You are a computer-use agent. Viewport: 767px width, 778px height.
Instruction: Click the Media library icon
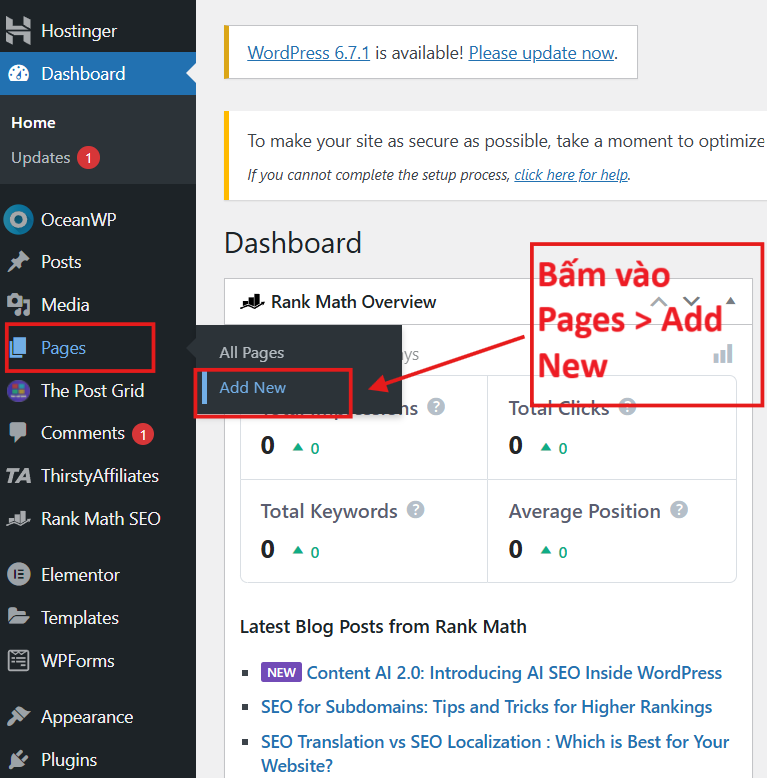point(18,304)
